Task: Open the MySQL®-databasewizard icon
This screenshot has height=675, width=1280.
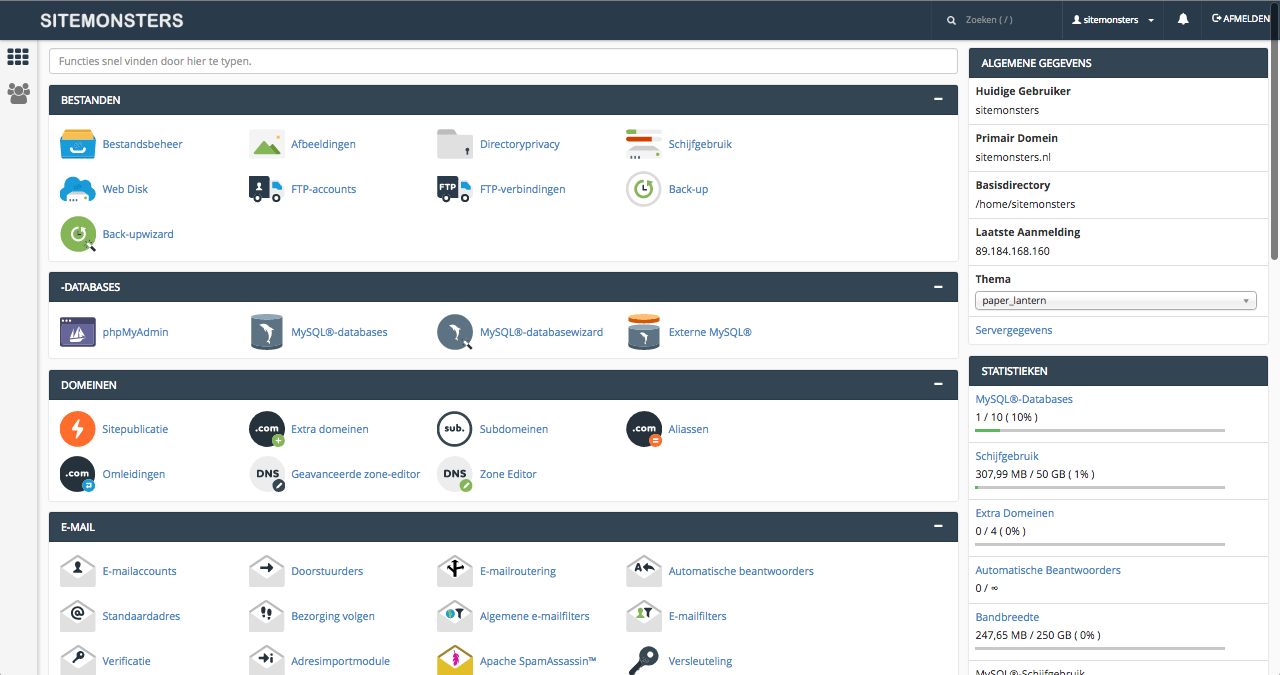Action: coord(455,332)
